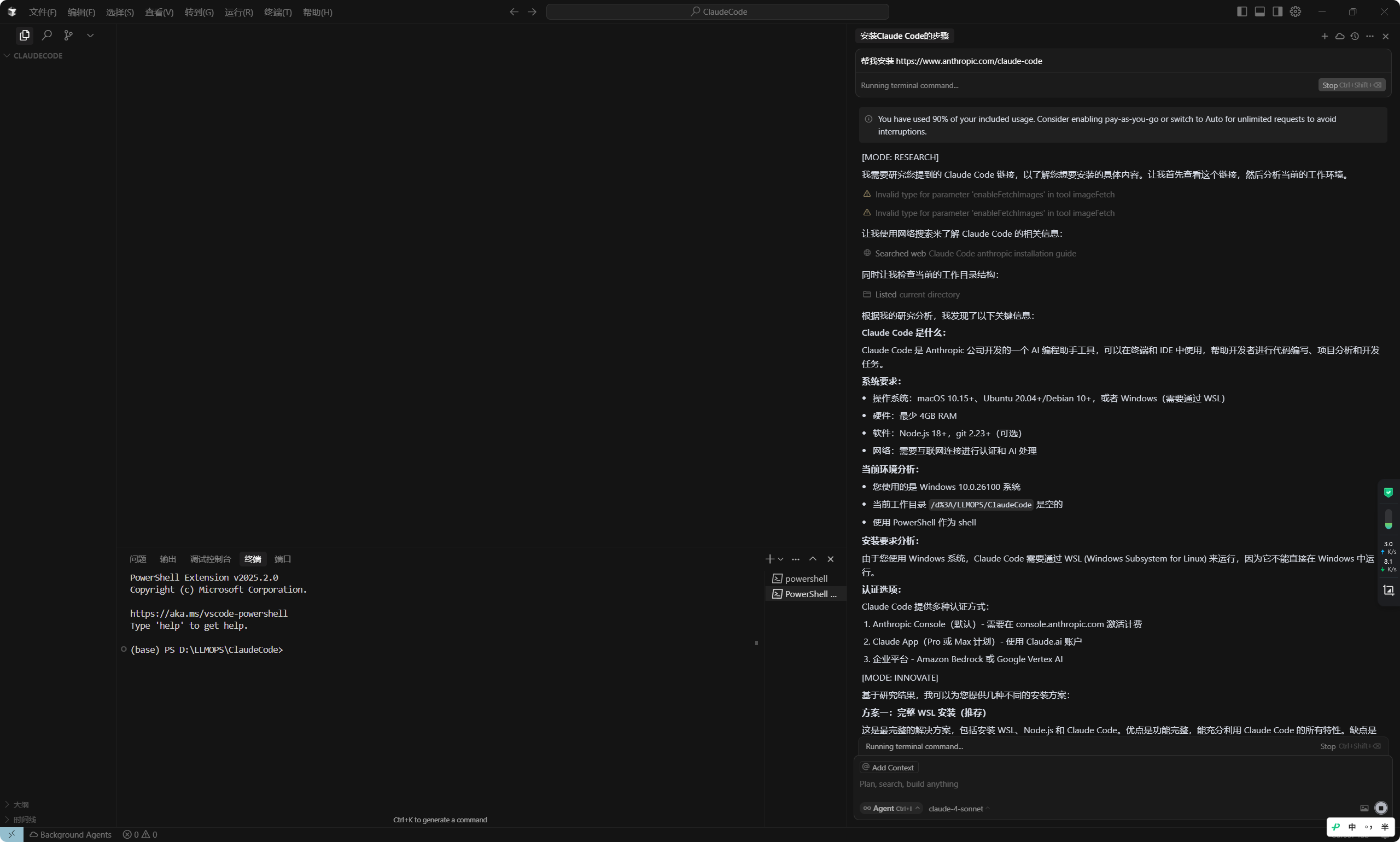Focus the ClaudeCode command search box

point(717,11)
